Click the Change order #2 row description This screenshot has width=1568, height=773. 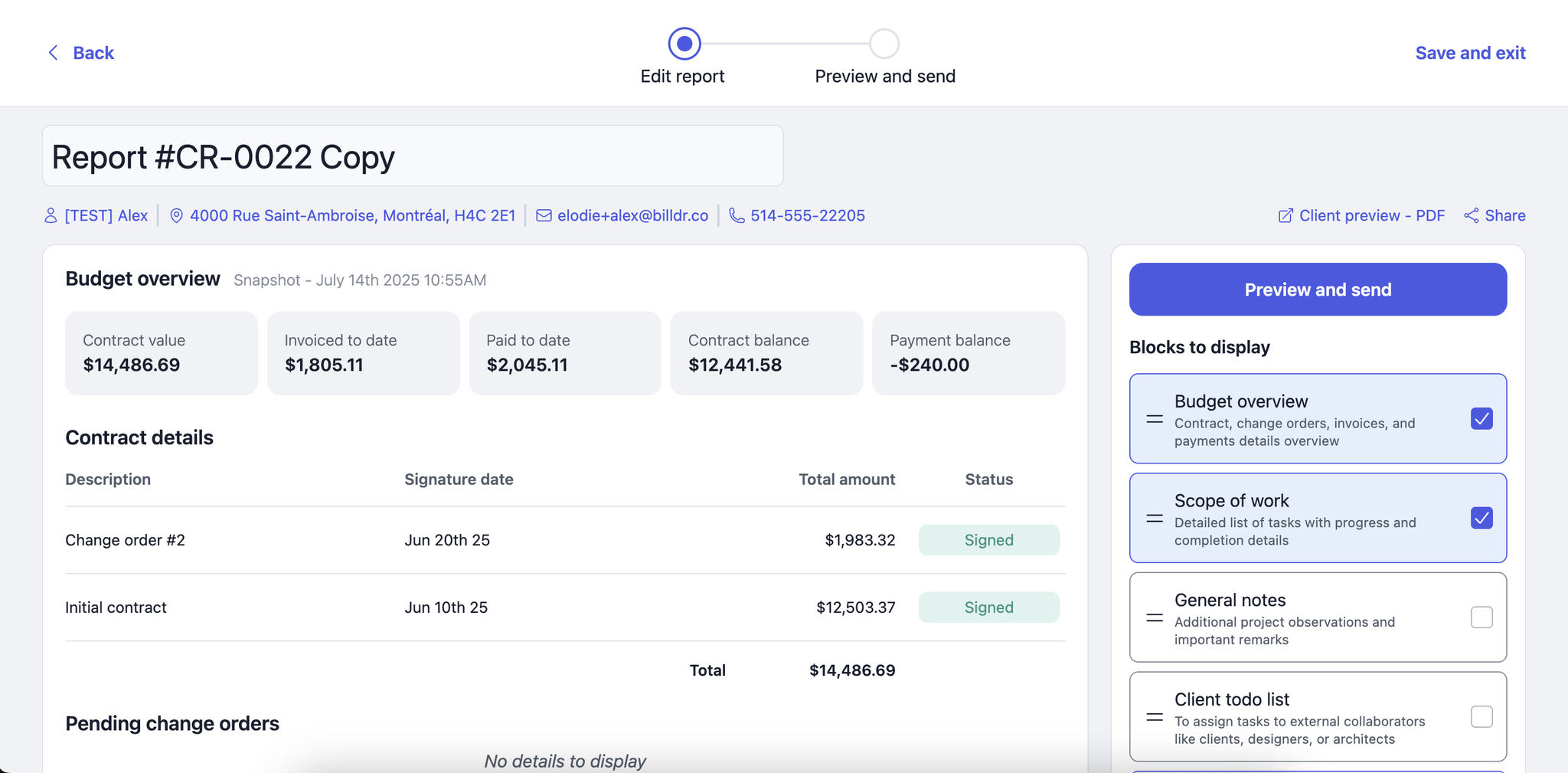pyautogui.click(x=125, y=540)
